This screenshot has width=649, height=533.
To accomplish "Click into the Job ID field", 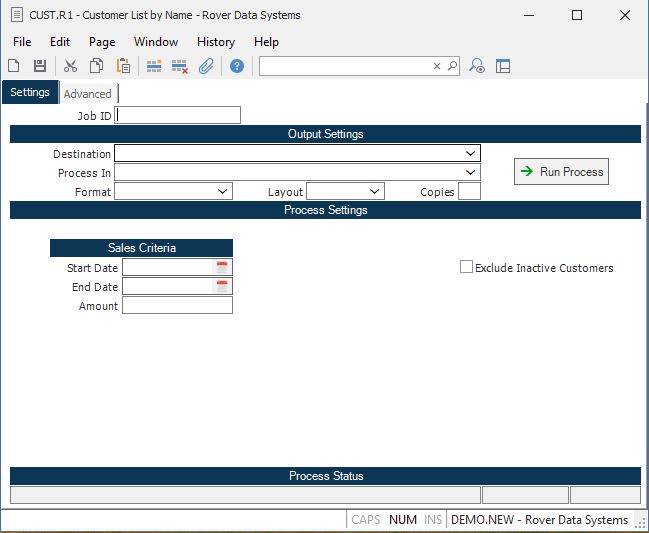I will tap(178, 115).
